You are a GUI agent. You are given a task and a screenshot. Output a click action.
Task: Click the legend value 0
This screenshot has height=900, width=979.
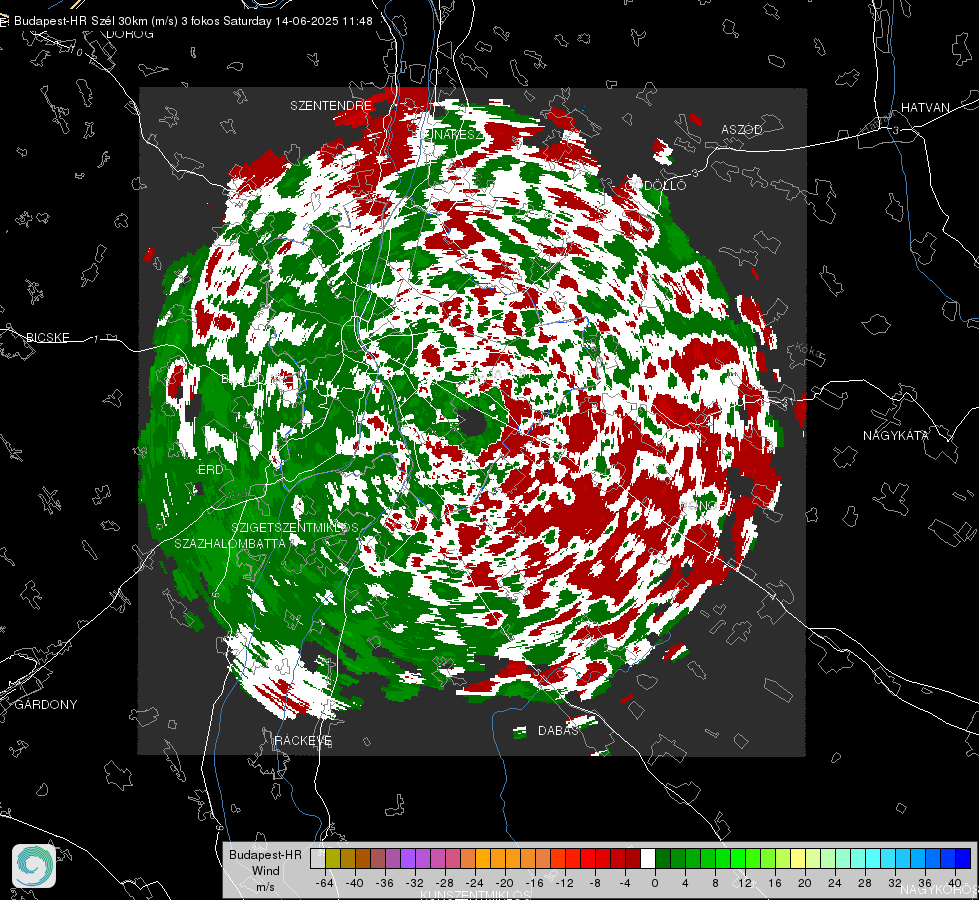[654, 883]
